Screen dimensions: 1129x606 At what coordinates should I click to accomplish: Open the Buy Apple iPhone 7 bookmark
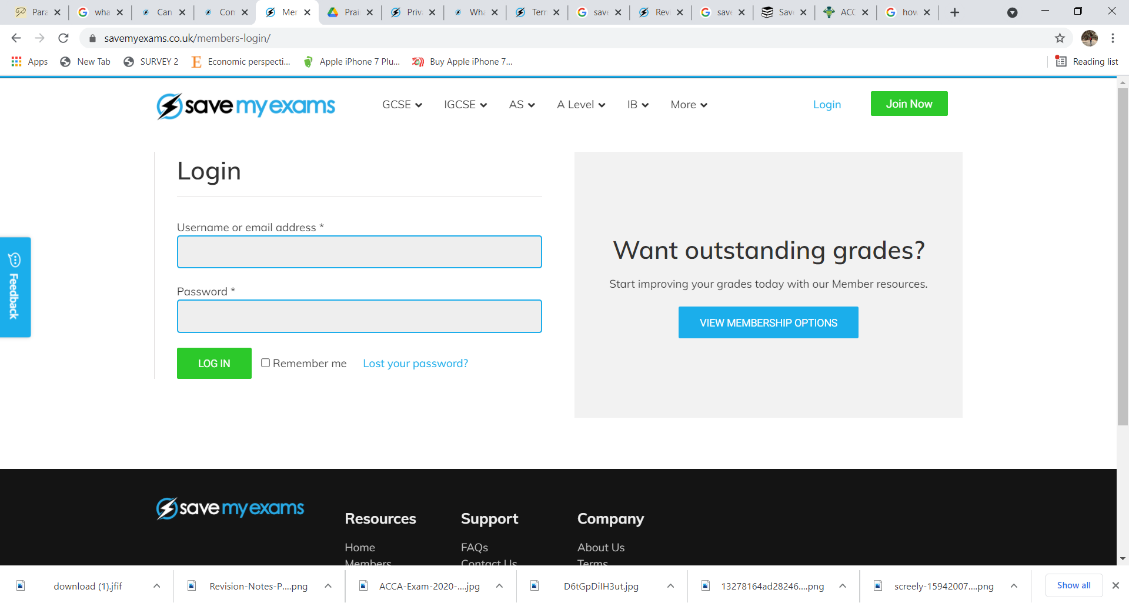point(462,62)
